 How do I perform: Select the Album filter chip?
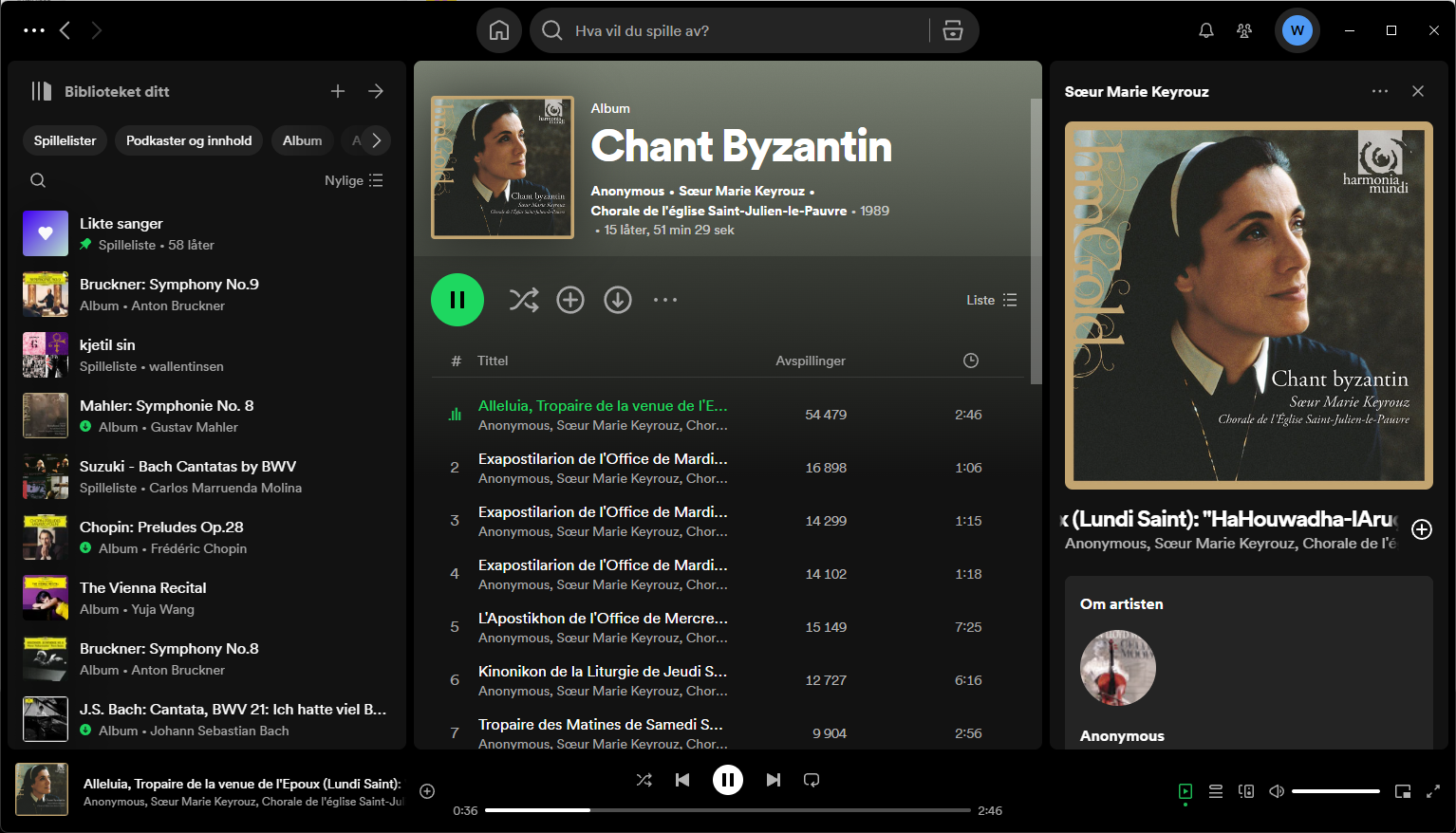(302, 140)
